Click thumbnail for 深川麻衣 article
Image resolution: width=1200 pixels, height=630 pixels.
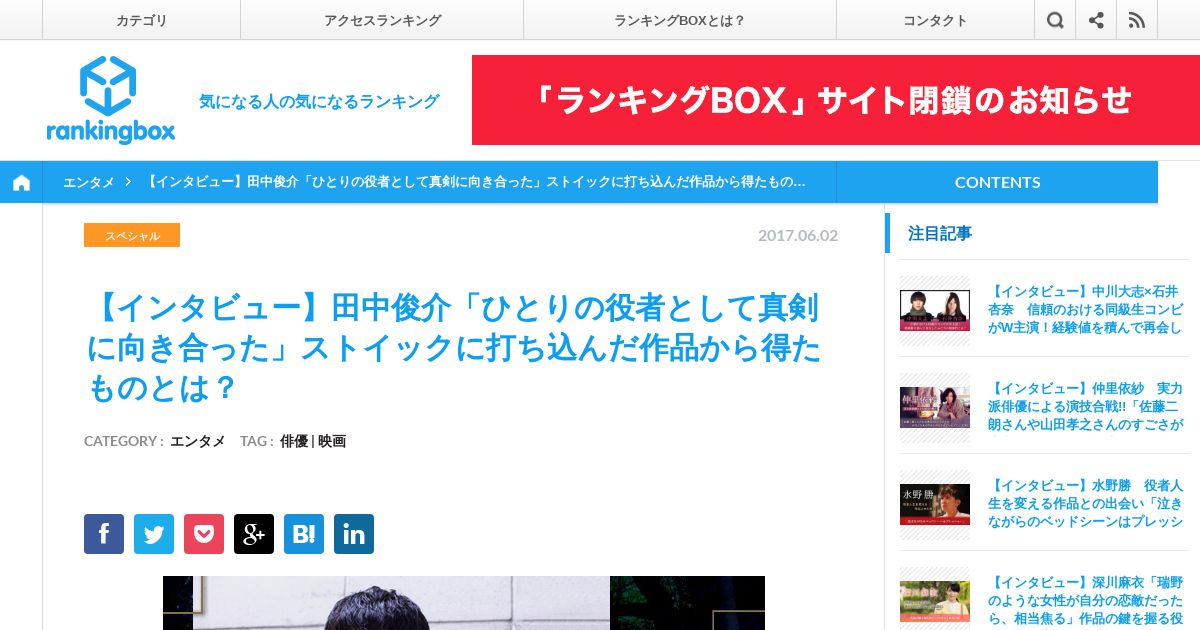click(935, 600)
